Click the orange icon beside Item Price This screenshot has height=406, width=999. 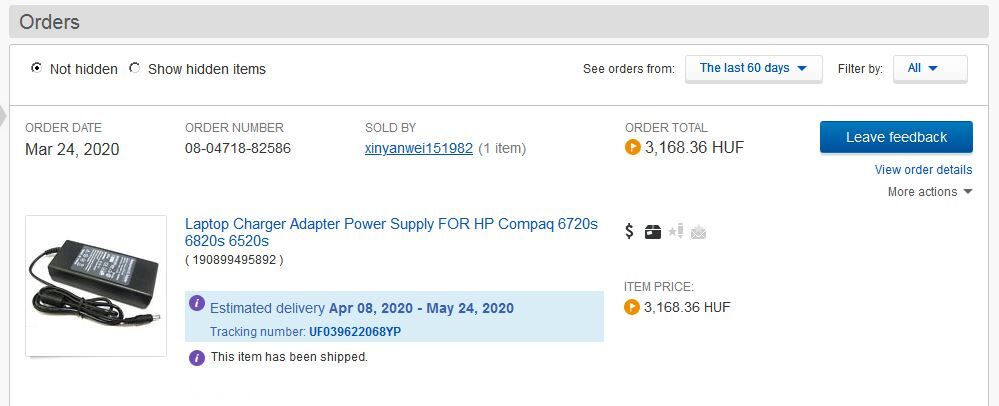[632, 307]
